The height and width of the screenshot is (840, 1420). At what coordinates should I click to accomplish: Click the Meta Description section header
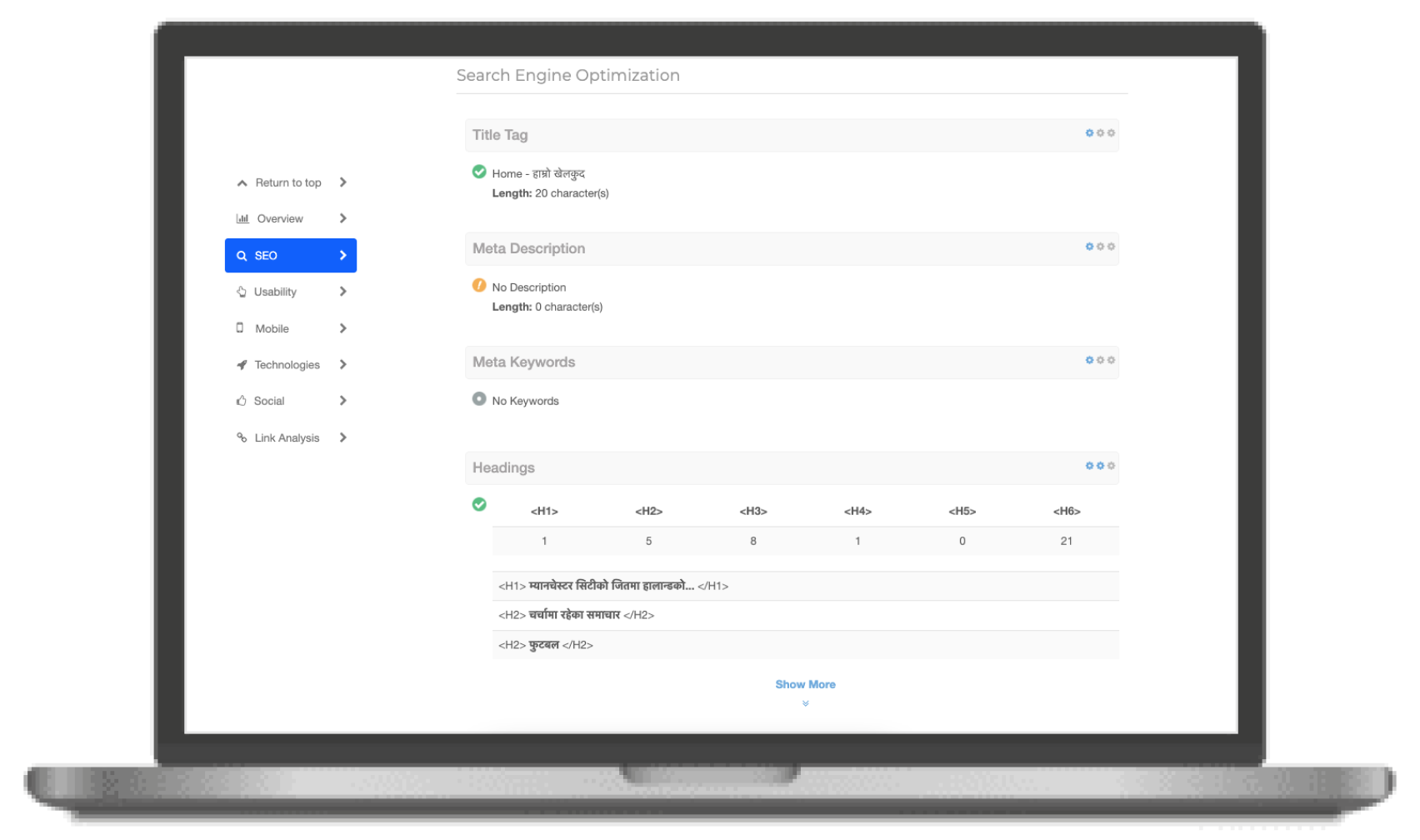[792, 248]
